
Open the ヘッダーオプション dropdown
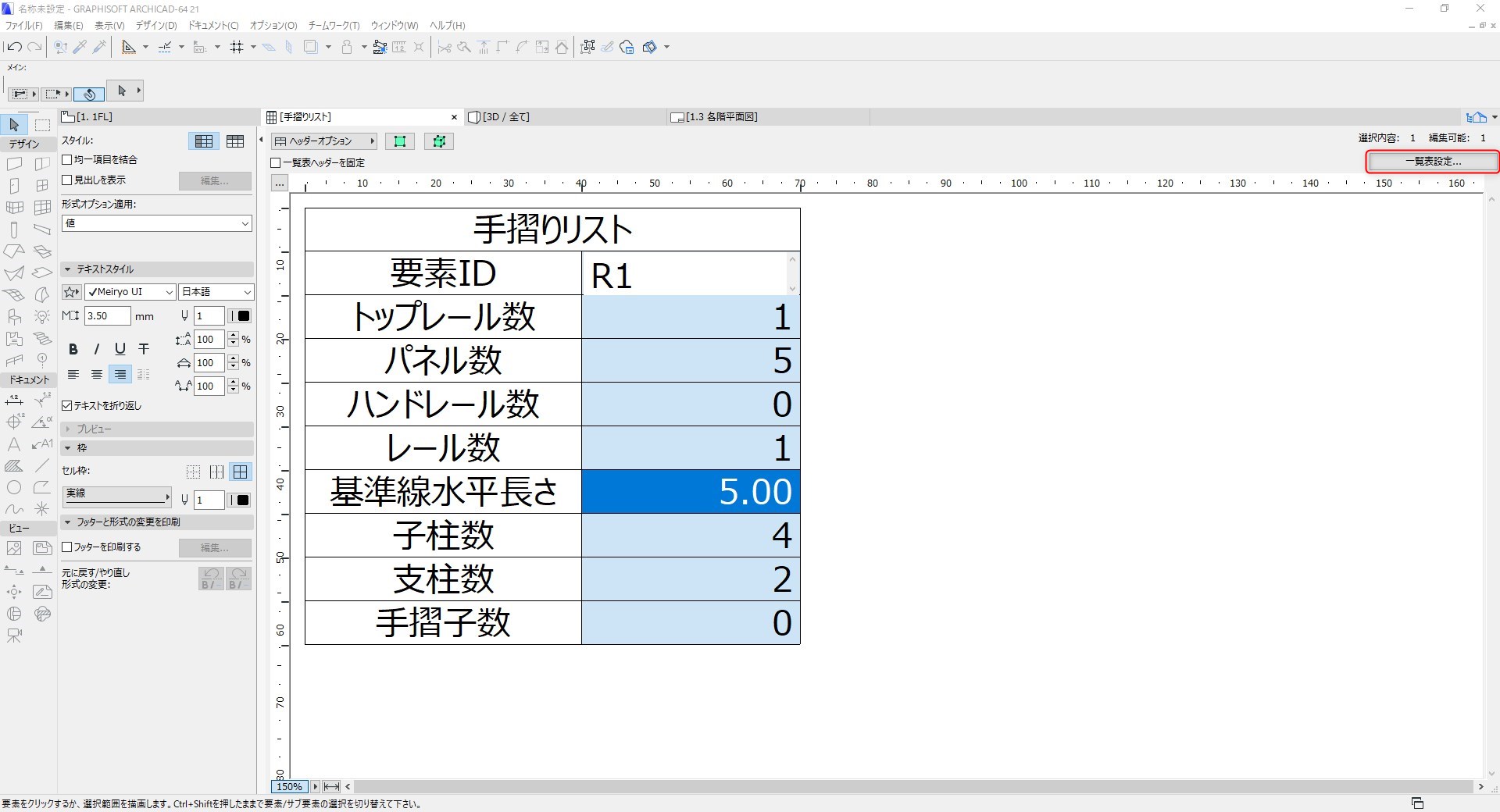324,141
